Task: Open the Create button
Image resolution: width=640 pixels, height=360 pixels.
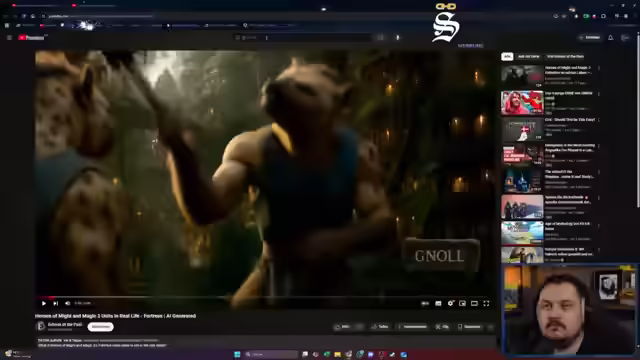Action: click(x=589, y=38)
